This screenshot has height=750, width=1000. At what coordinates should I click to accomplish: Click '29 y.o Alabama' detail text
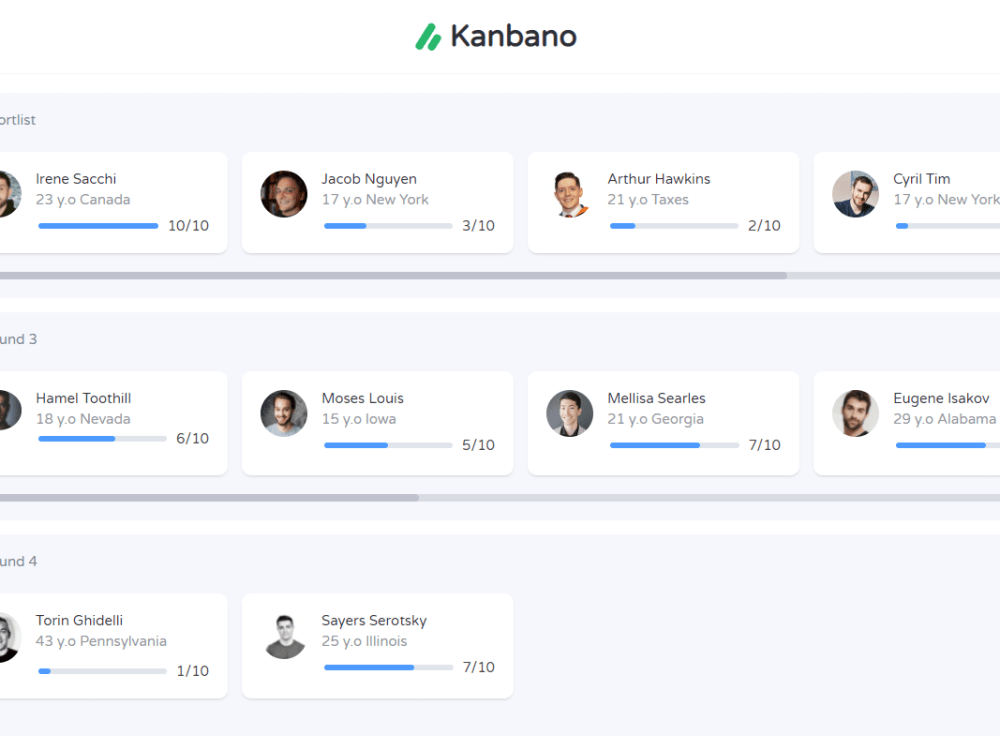coord(945,419)
